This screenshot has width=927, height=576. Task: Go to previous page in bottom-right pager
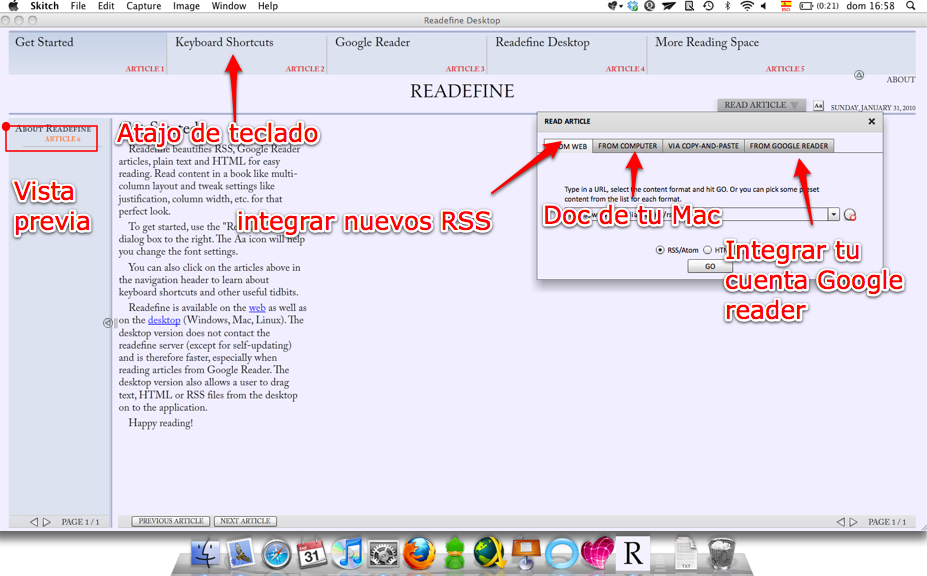click(840, 522)
